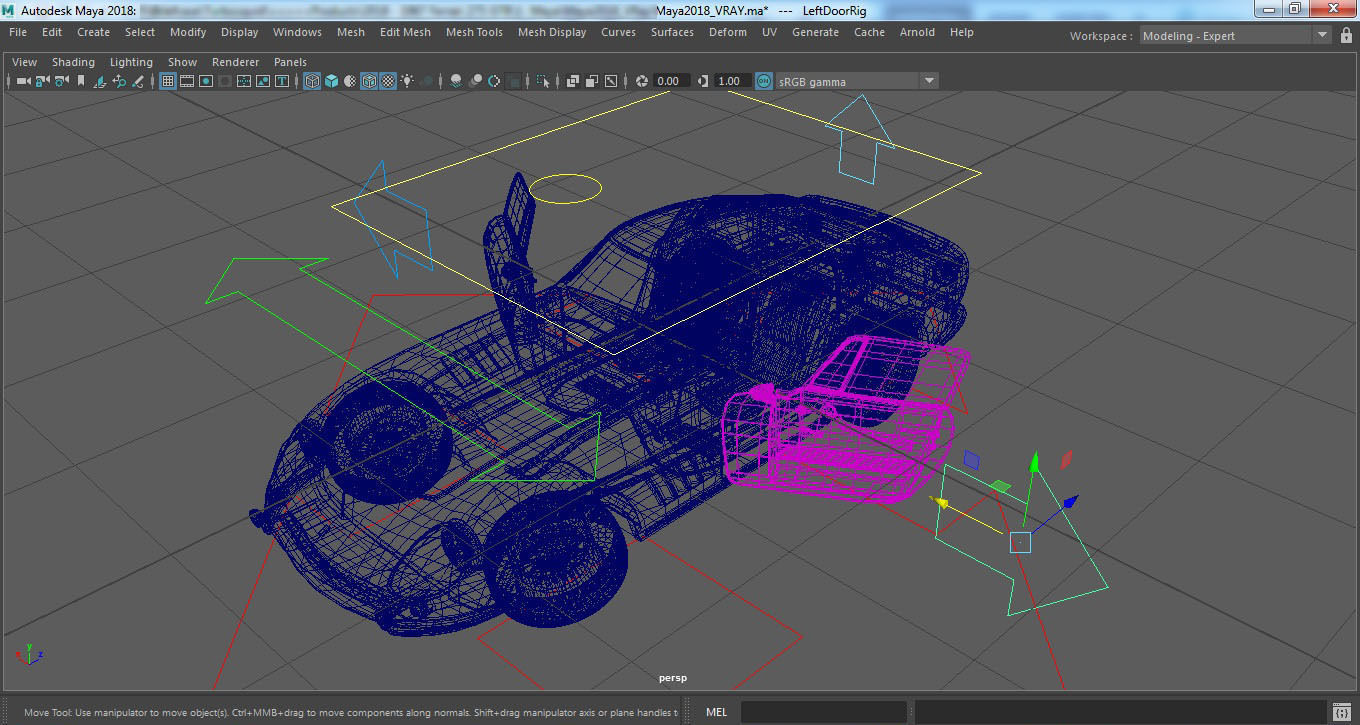Click the Bookmarks icon in panel toolbar
This screenshot has height=725, width=1360.
(80, 81)
